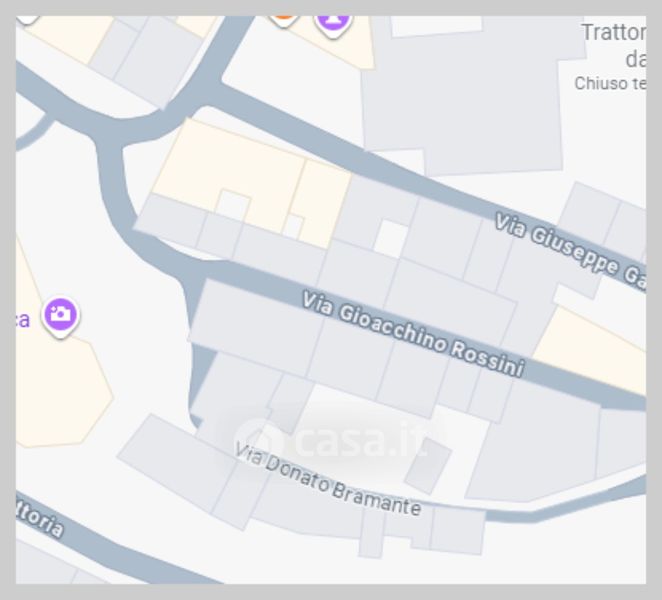Click the purple camera map pin
The width and height of the screenshot is (662, 600).
pos(60,317)
